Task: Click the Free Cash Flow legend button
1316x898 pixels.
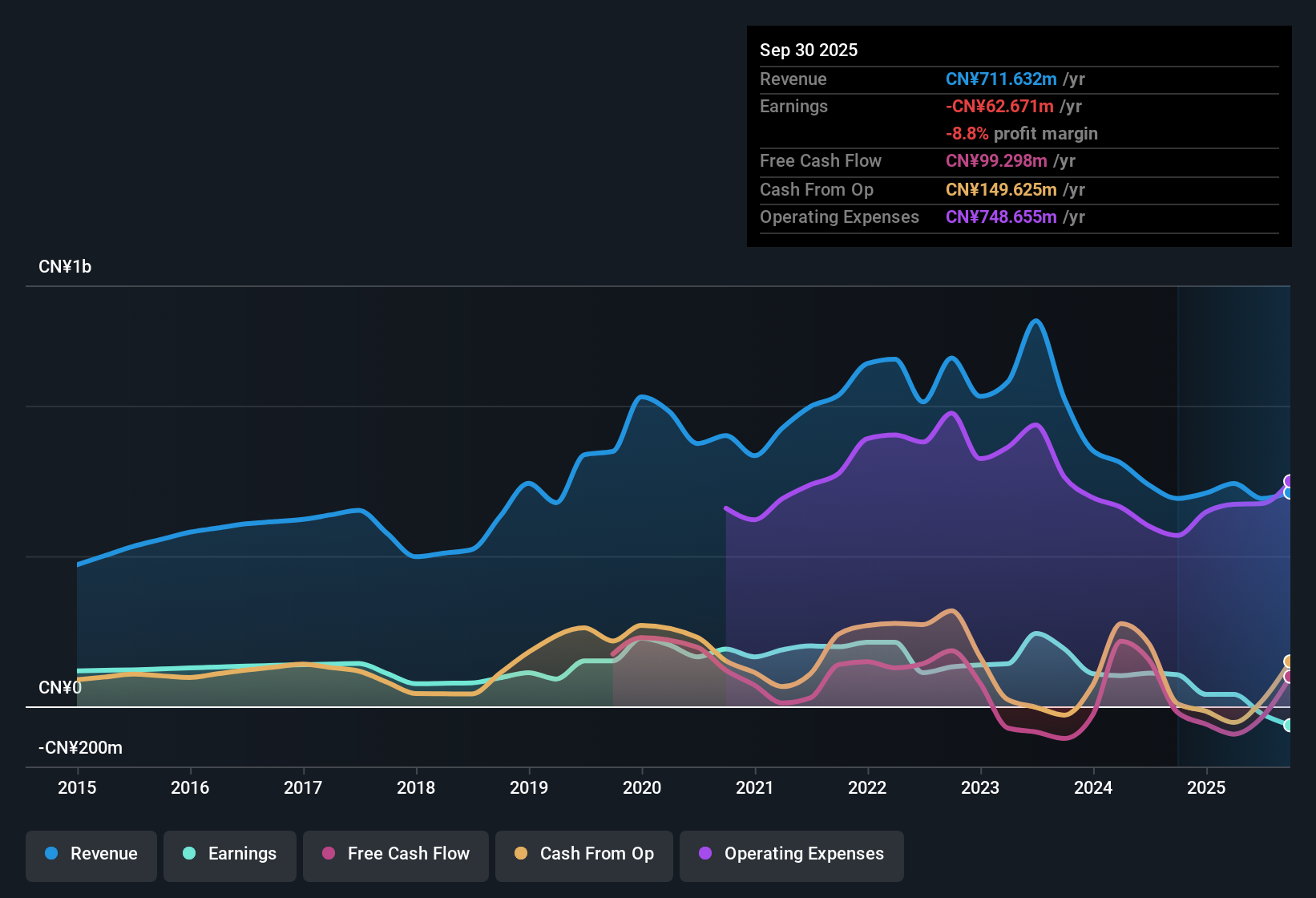Action: click(395, 854)
